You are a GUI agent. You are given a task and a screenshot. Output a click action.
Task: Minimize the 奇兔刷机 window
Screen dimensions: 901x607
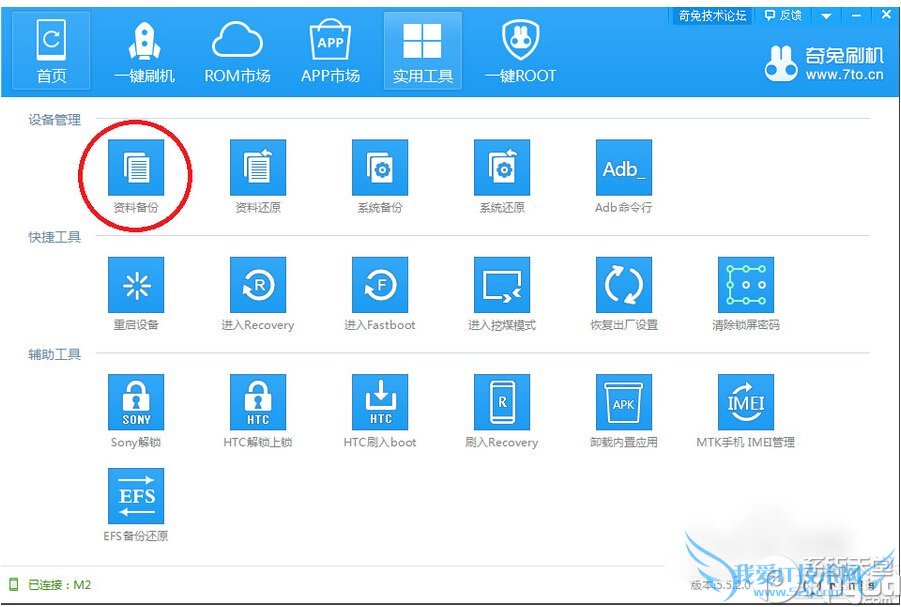click(856, 16)
